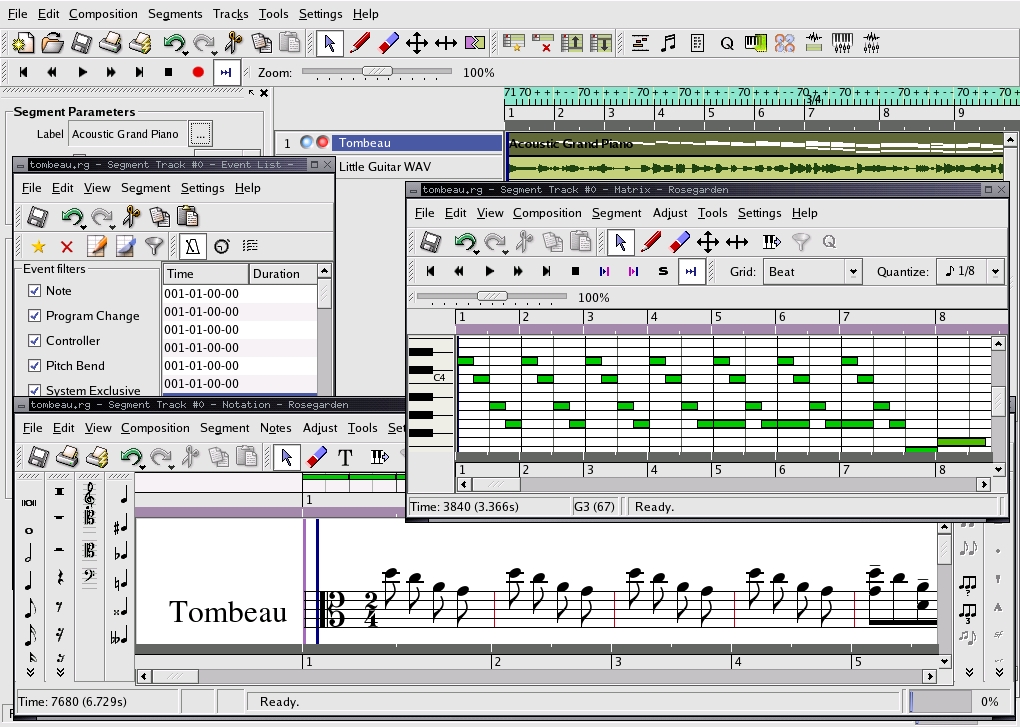The height and width of the screenshot is (727, 1020).
Task: Click the filter funnel icon in Event List
Action: coord(154,246)
